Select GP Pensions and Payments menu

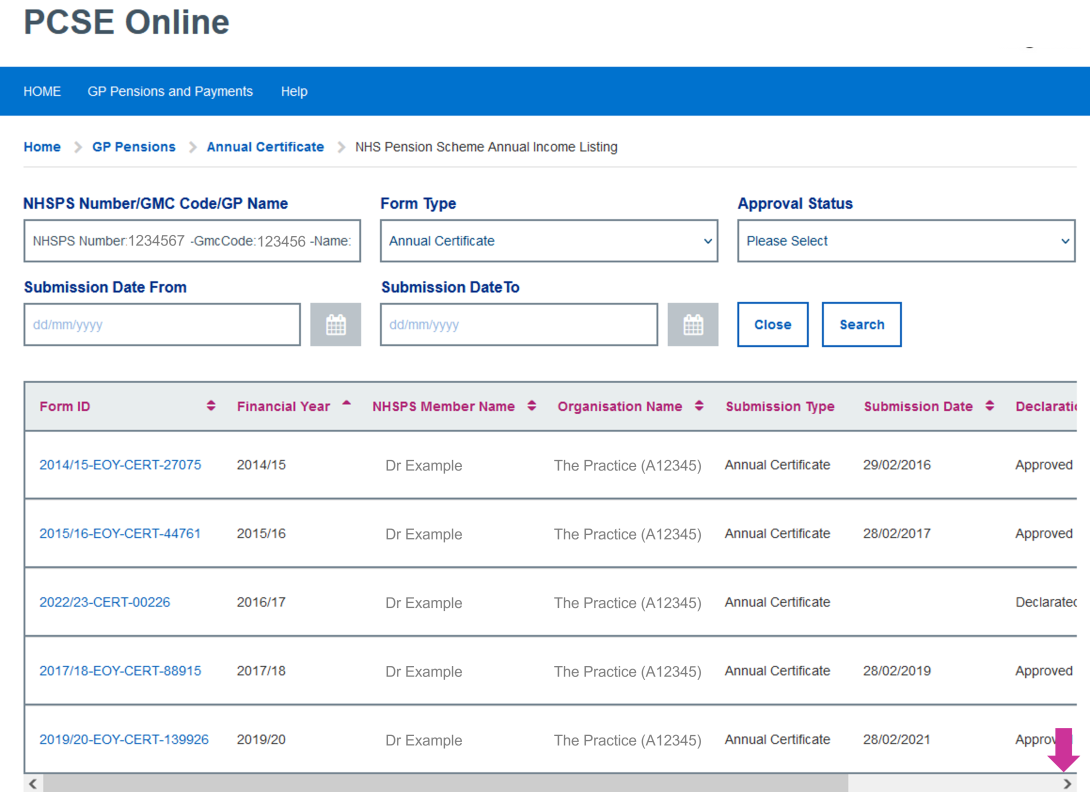pyautogui.click(x=170, y=91)
